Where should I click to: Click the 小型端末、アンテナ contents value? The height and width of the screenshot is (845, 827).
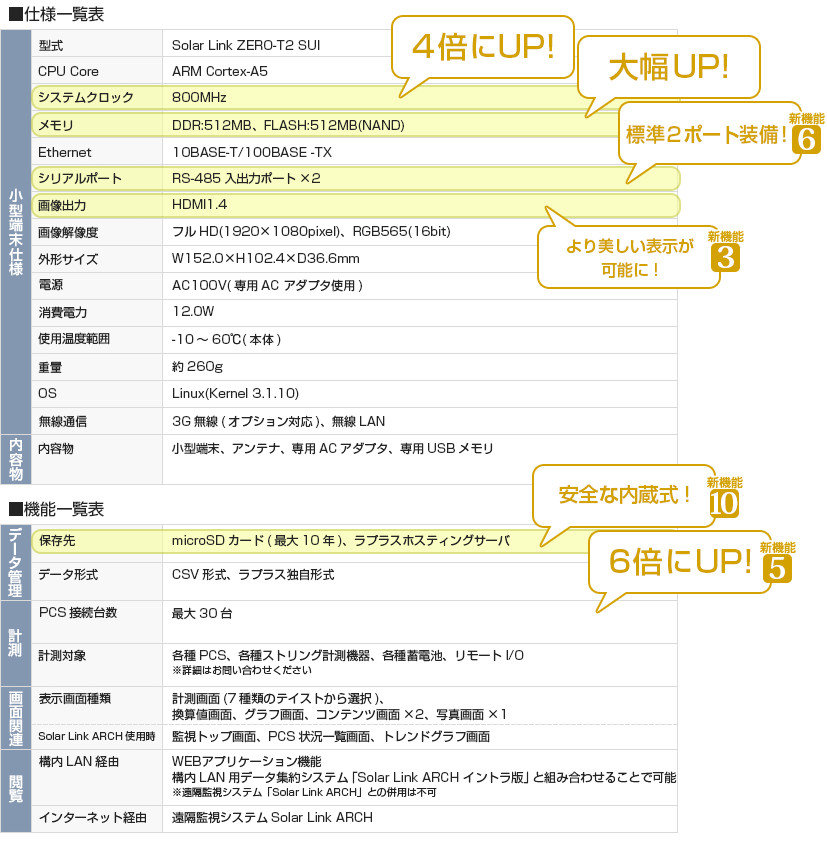(332, 448)
